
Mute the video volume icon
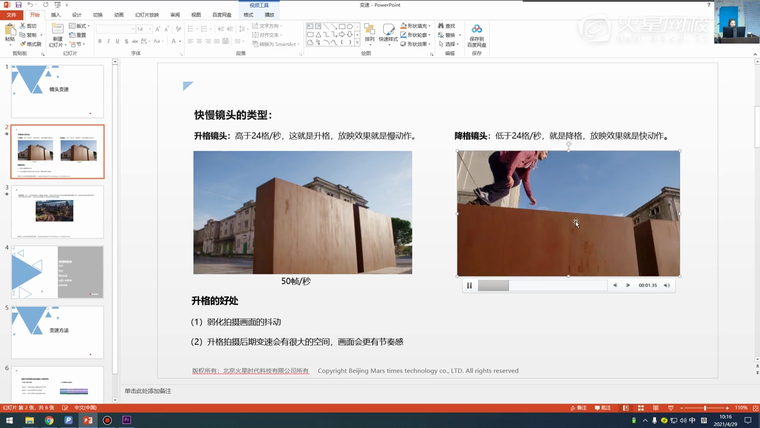(x=667, y=285)
